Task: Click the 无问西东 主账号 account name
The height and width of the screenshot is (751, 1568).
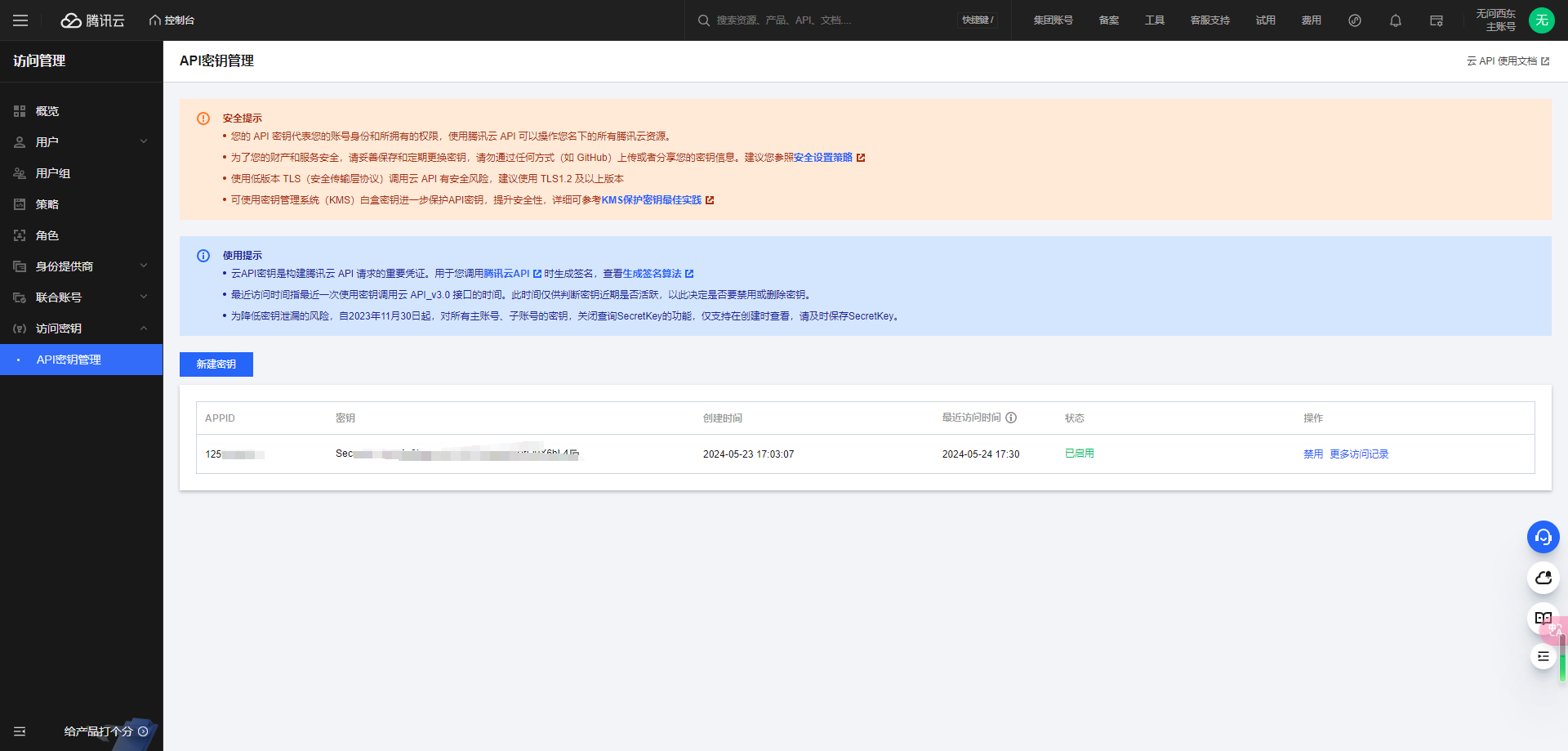Action: point(1495,20)
